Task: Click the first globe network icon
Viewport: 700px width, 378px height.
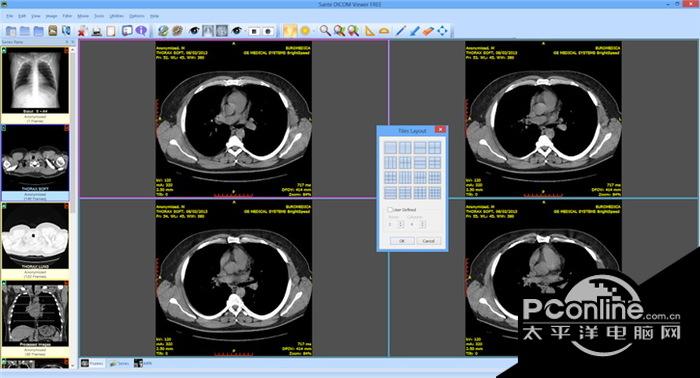Action: coord(163,31)
